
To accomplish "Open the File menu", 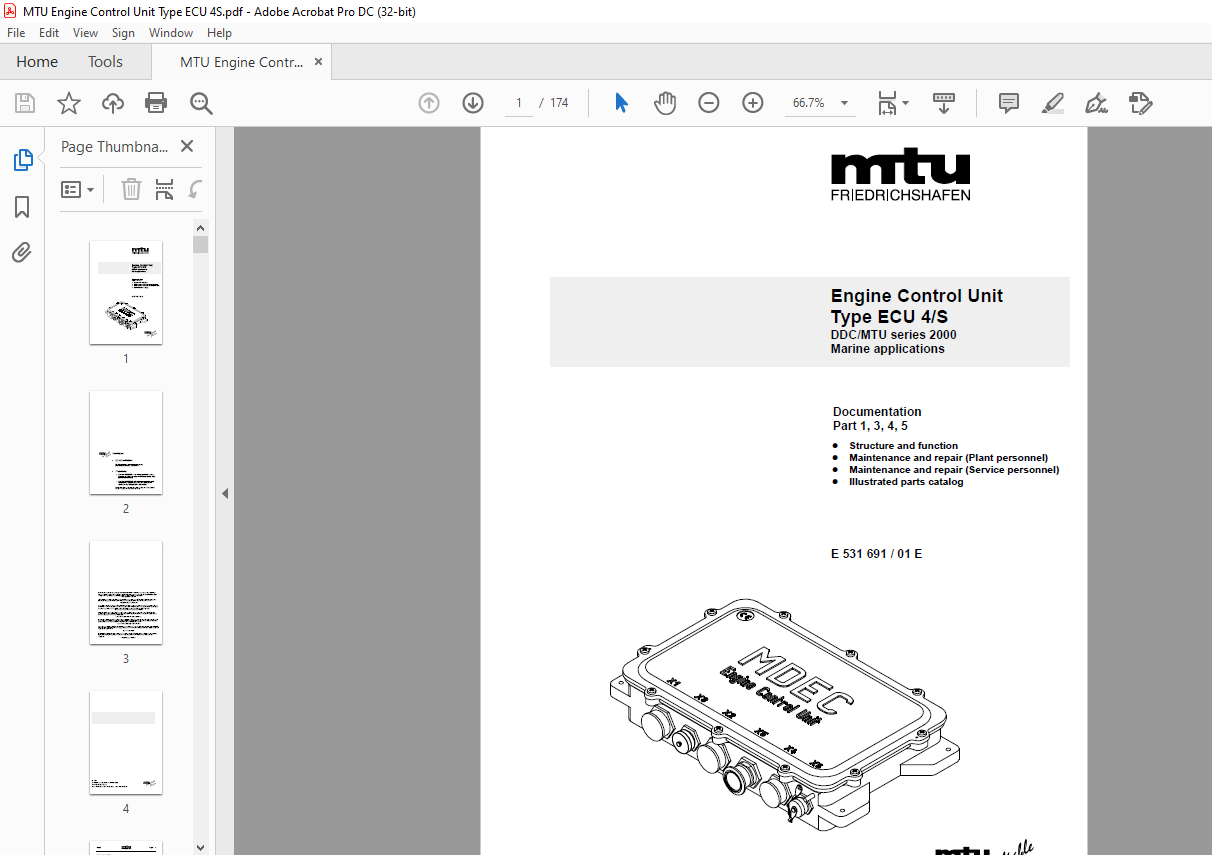I will pyautogui.click(x=17, y=33).
